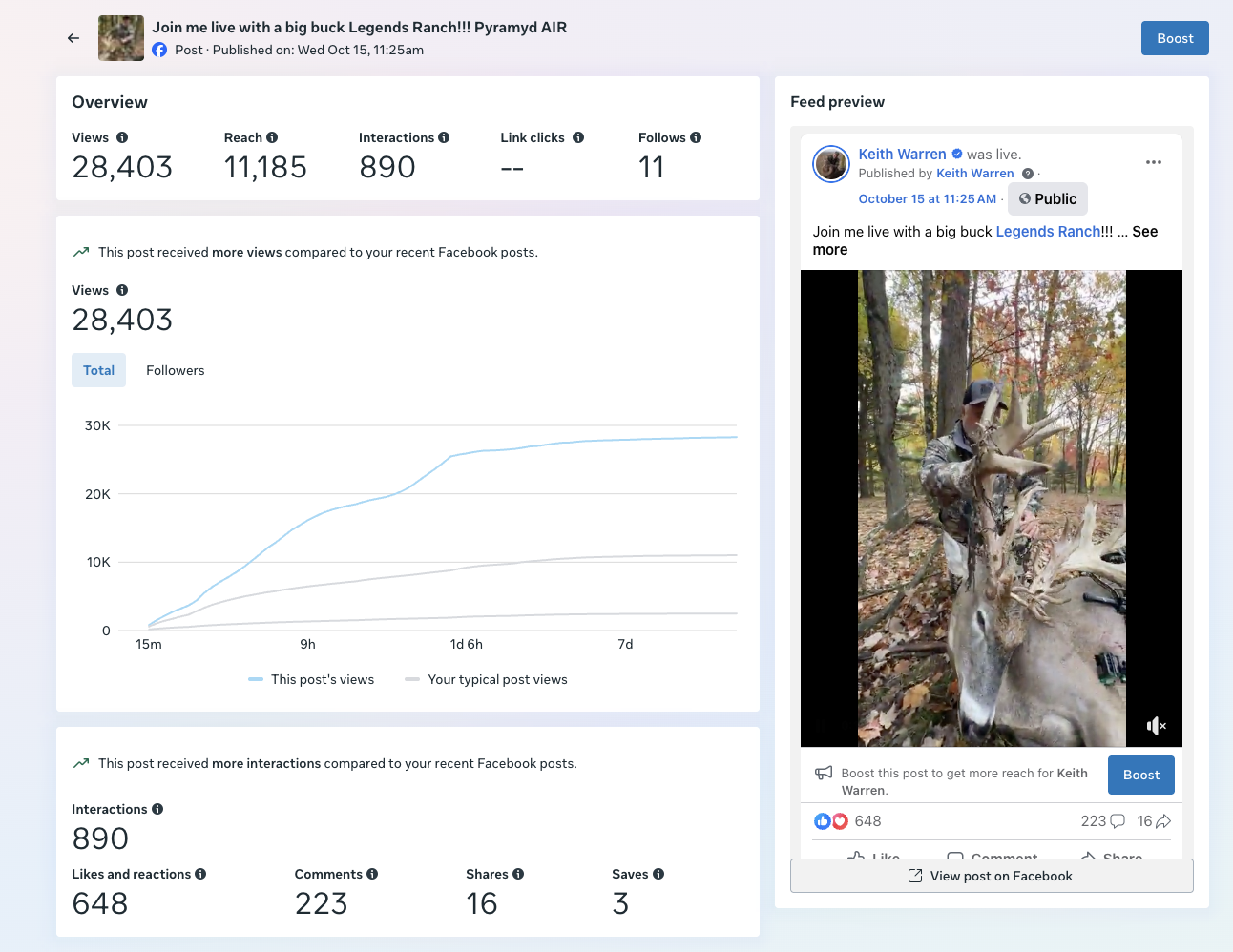
Task: Click the Public audience badge
Action: tap(1048, 198)
